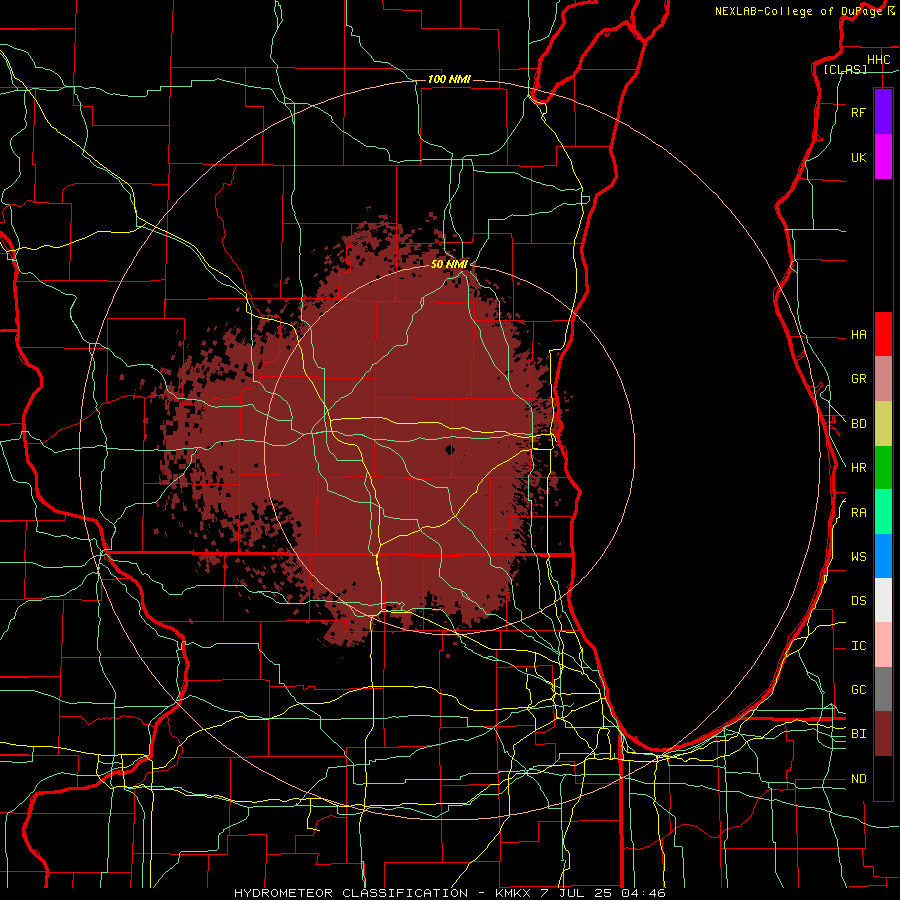Click the "BD" legend label
This screenshot has height=900, width=900.
click(x=858, y=424)
